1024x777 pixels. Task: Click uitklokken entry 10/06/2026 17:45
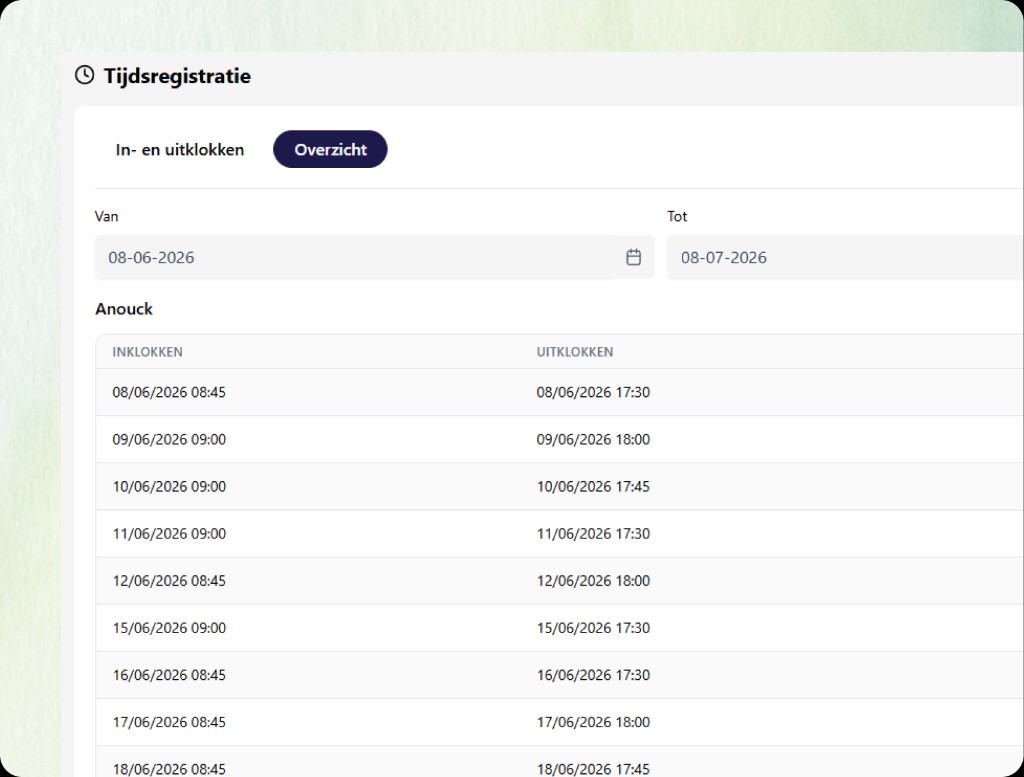click(593, 486)
